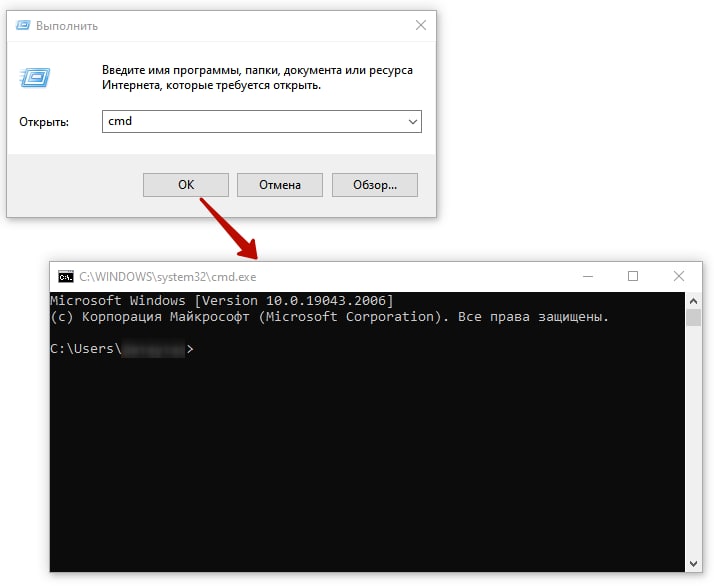The width and height of the screenshot is (714, 586).
Task: Click the Выполнить title bar text
Action: [67, 25]
